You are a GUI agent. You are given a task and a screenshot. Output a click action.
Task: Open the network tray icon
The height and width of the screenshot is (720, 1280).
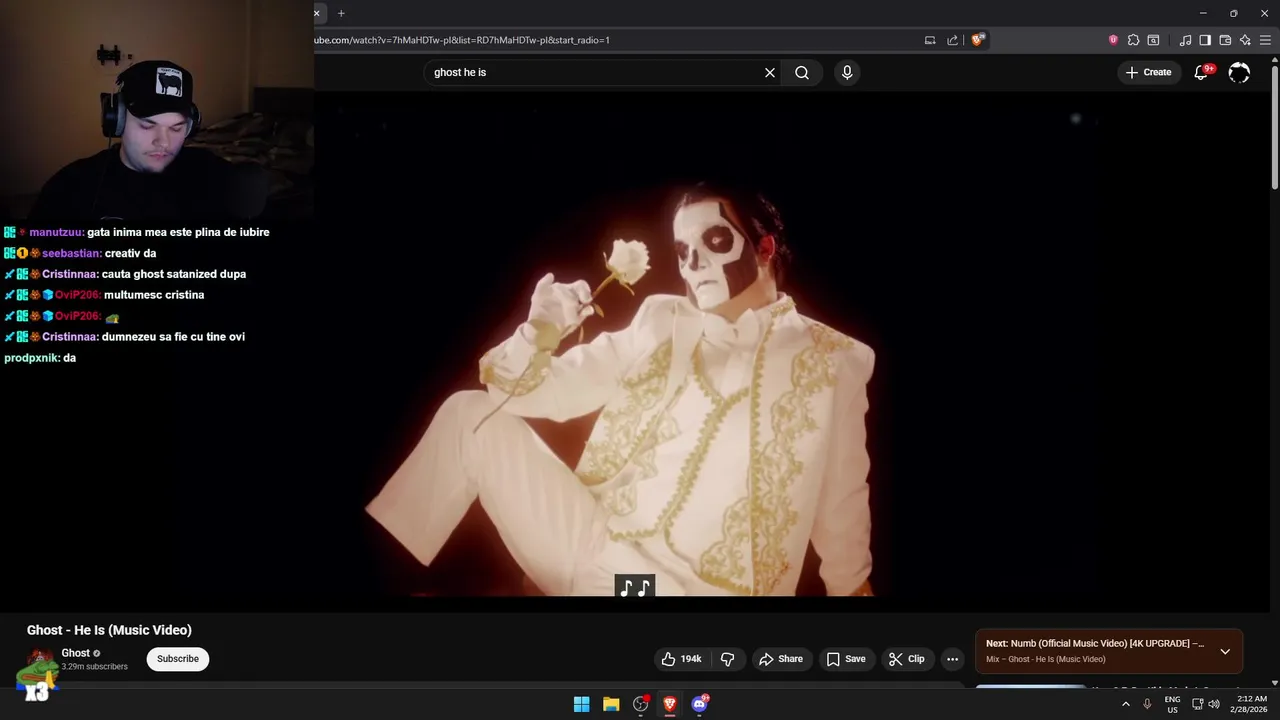(1197, 704)
